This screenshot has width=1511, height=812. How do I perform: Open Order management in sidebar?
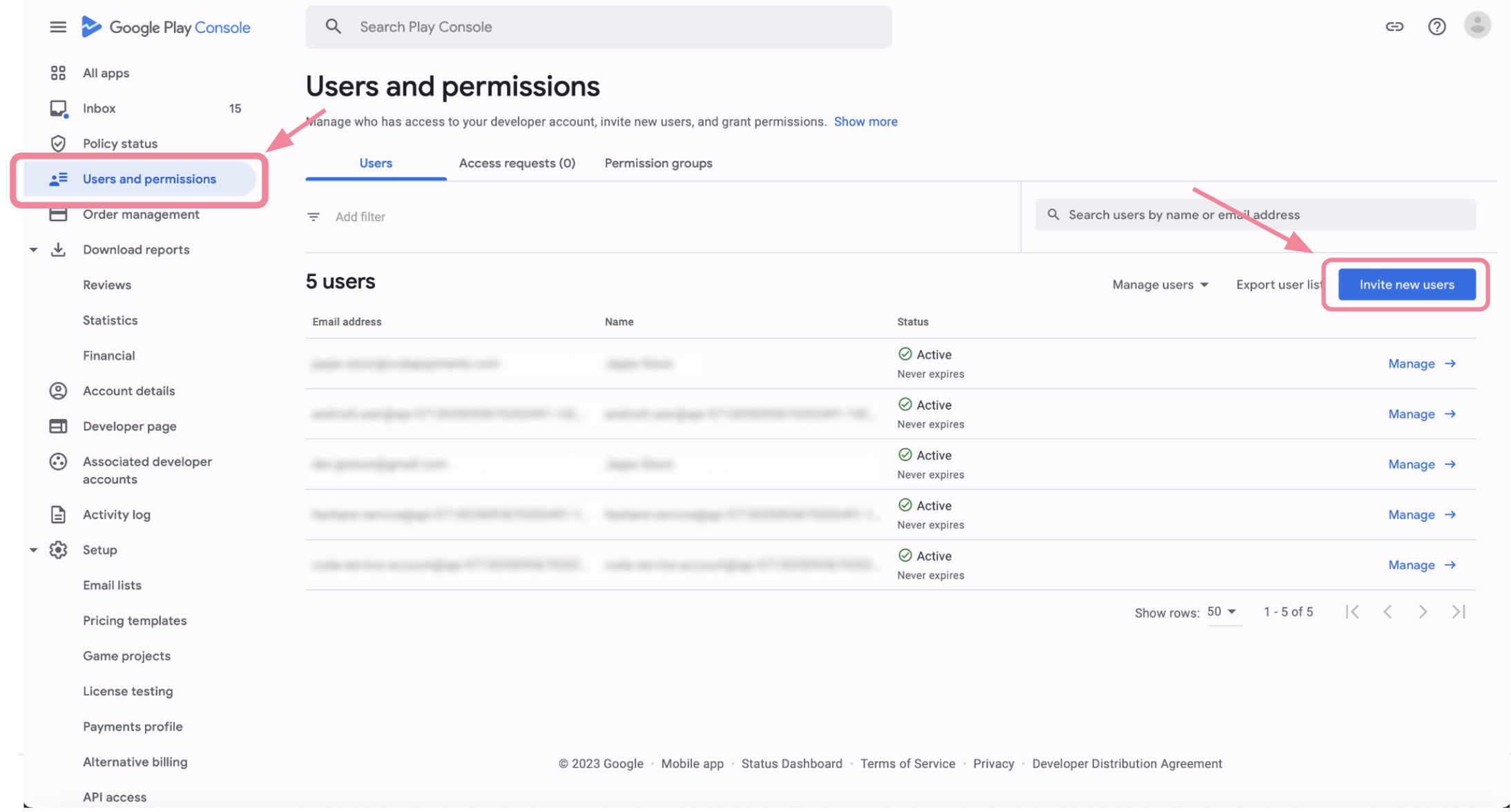(141, 215)
